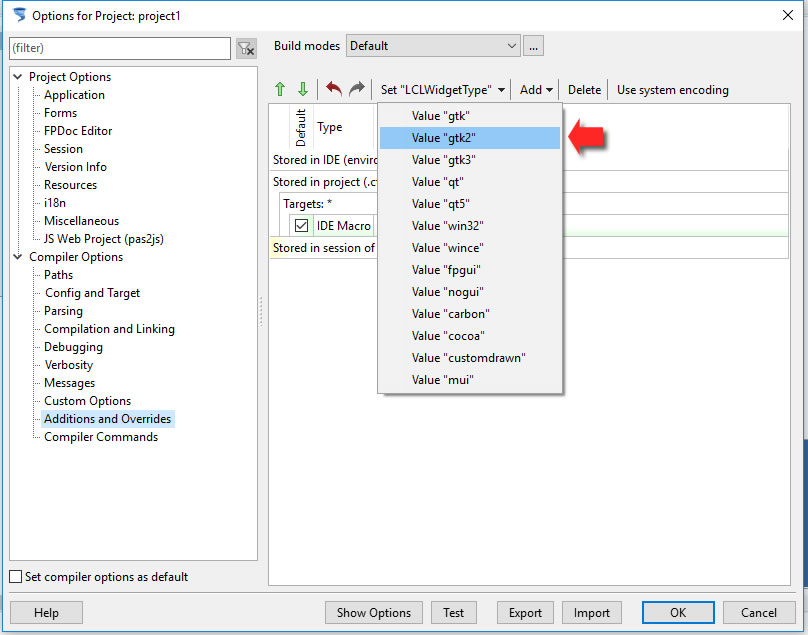The image size is (808, 635).
Task: Click the gray redo arrow icon
Action: point(356,90)
